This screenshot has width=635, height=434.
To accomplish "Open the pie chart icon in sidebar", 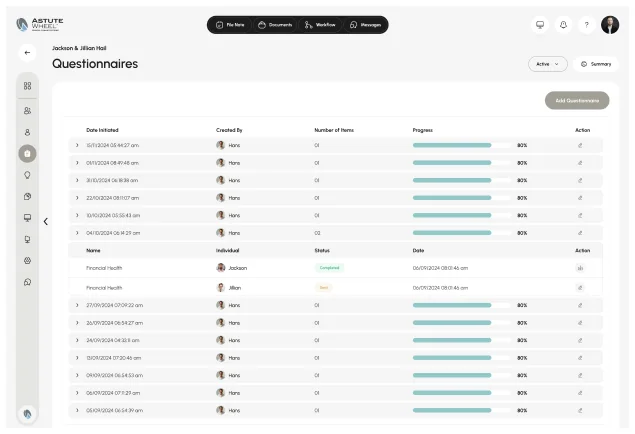I will [27, 196].
